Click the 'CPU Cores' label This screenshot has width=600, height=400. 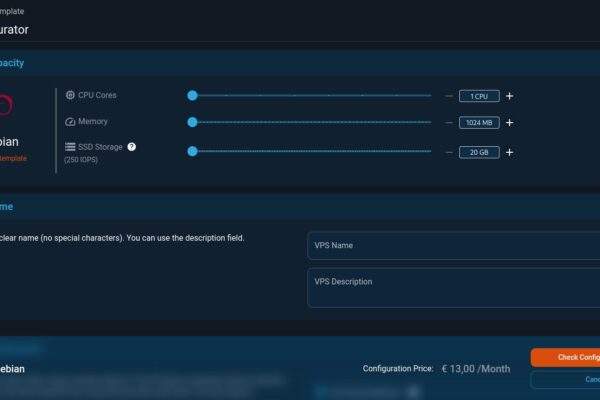[97, 95]
